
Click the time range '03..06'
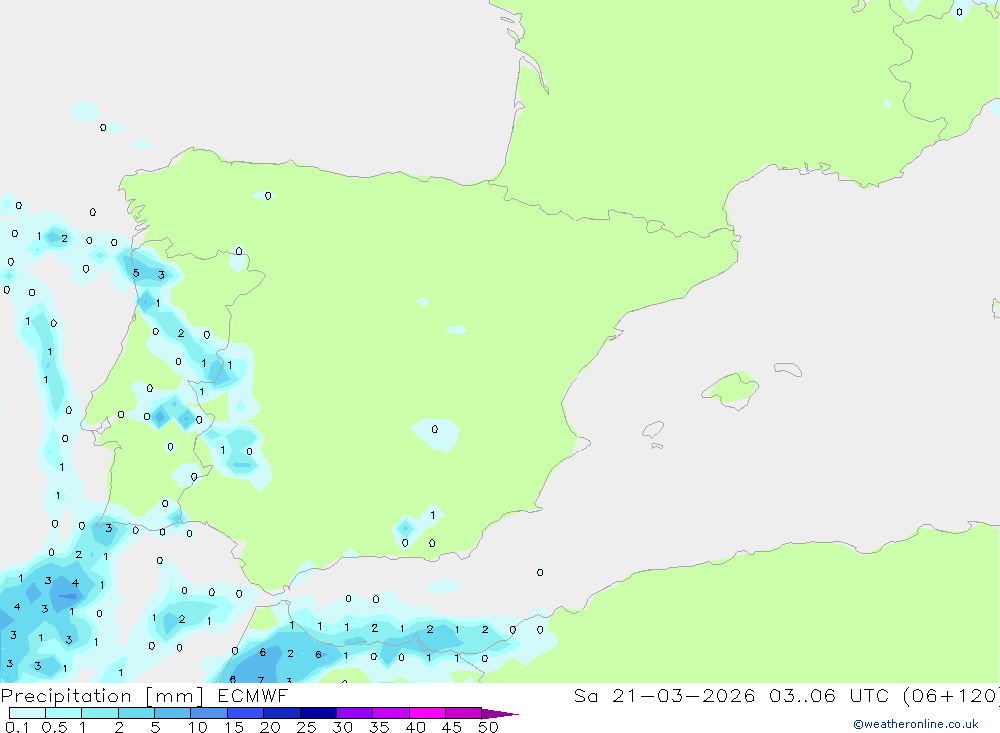click(802, 695)
